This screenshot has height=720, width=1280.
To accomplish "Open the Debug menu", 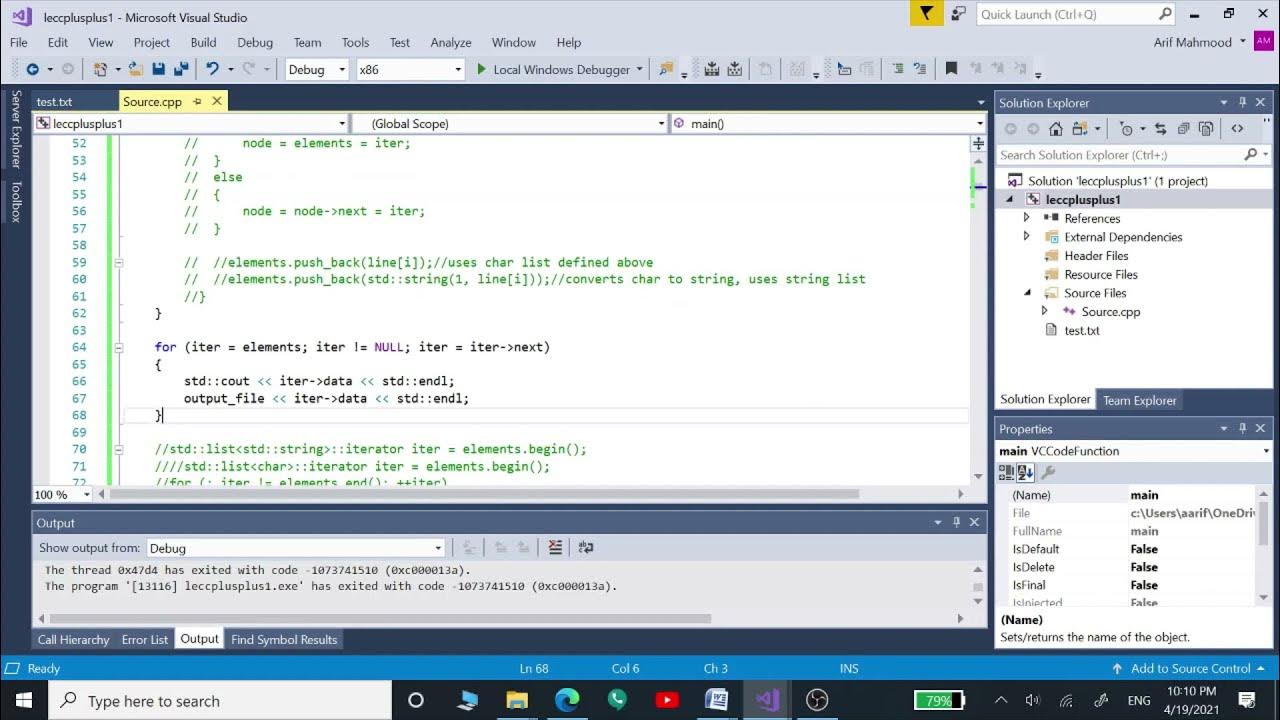I will click(255, 42).
